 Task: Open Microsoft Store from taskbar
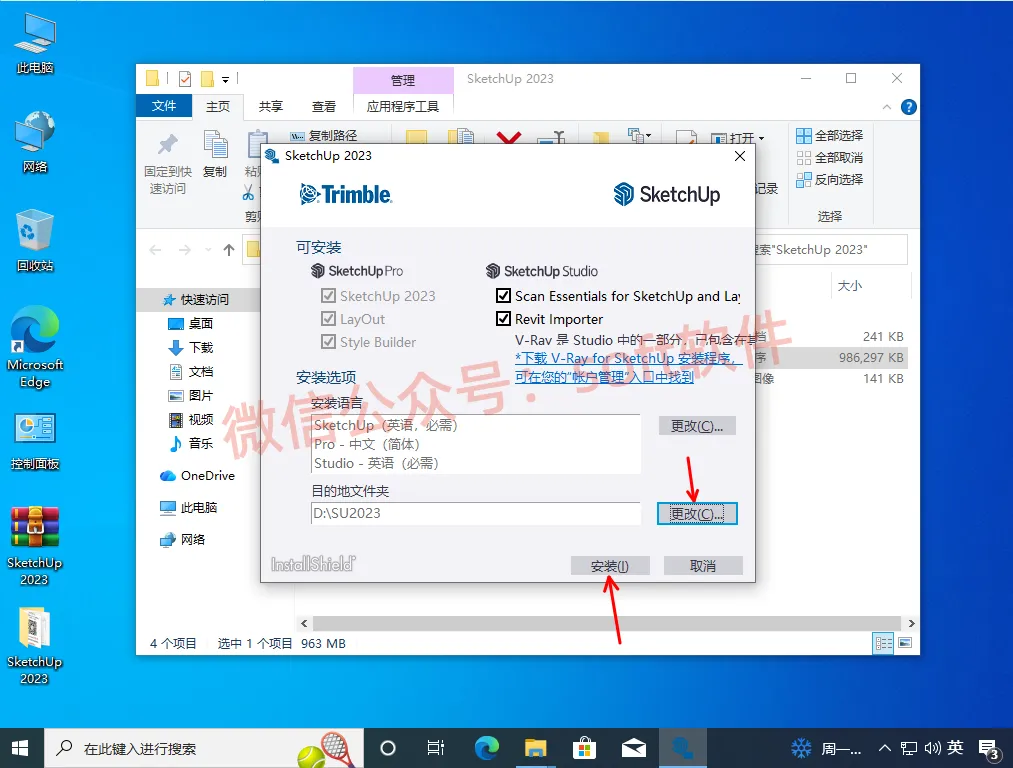point(584,748)
